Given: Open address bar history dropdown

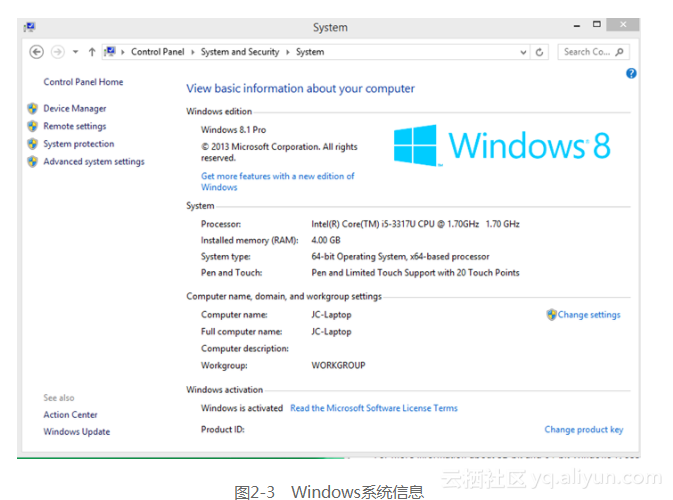Looking at the screenshot, I should (x=523, y=52).
